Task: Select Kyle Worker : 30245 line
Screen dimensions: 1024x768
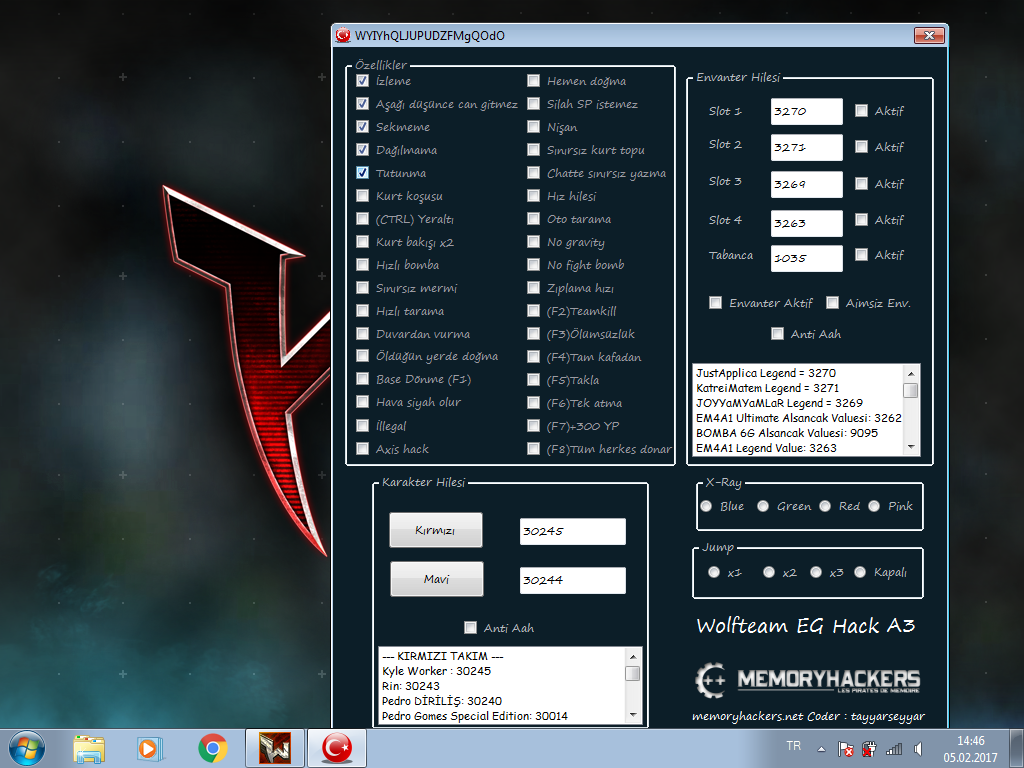Action: [436, 671]
